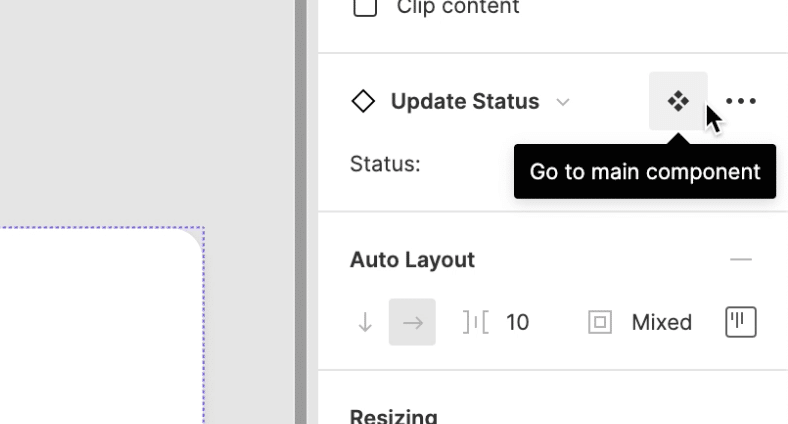Expand the Update Status chevron dropdown
The height and width of the screenshot is (424, 788).
[563, 102]
